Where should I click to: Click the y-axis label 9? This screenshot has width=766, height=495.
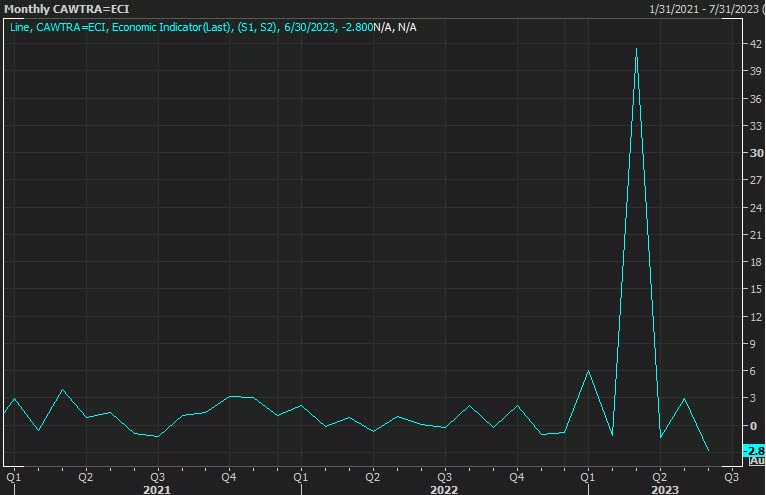[x=753, y=344]
